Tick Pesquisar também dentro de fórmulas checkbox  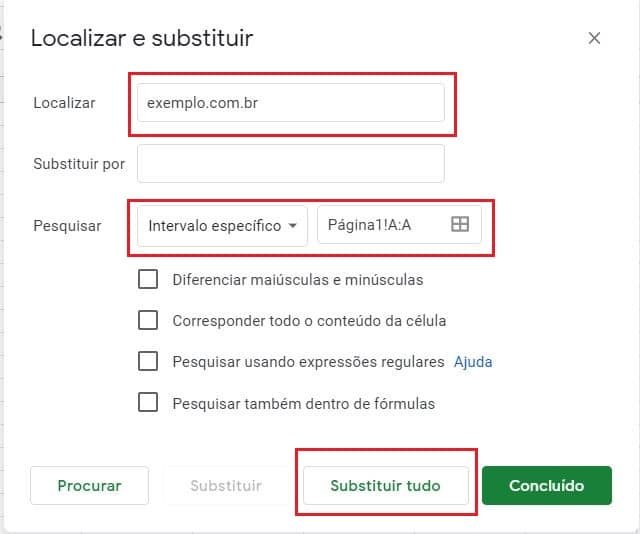tap(148, 403)
